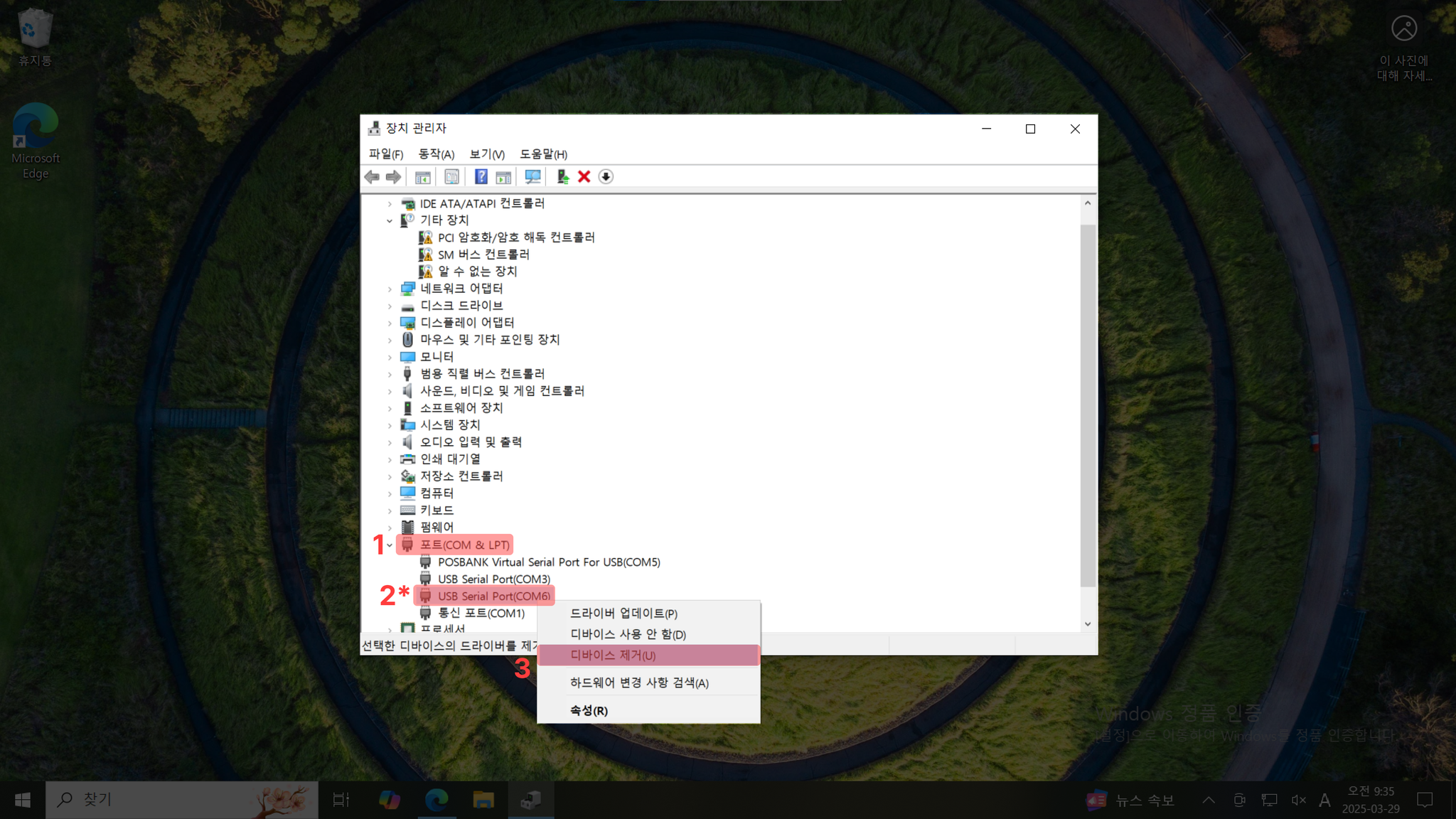Expand IDE ATA/ATAPI 컨트롤러 node
The height and width of the screenshot is (819, 1456).
pos(390,203)
